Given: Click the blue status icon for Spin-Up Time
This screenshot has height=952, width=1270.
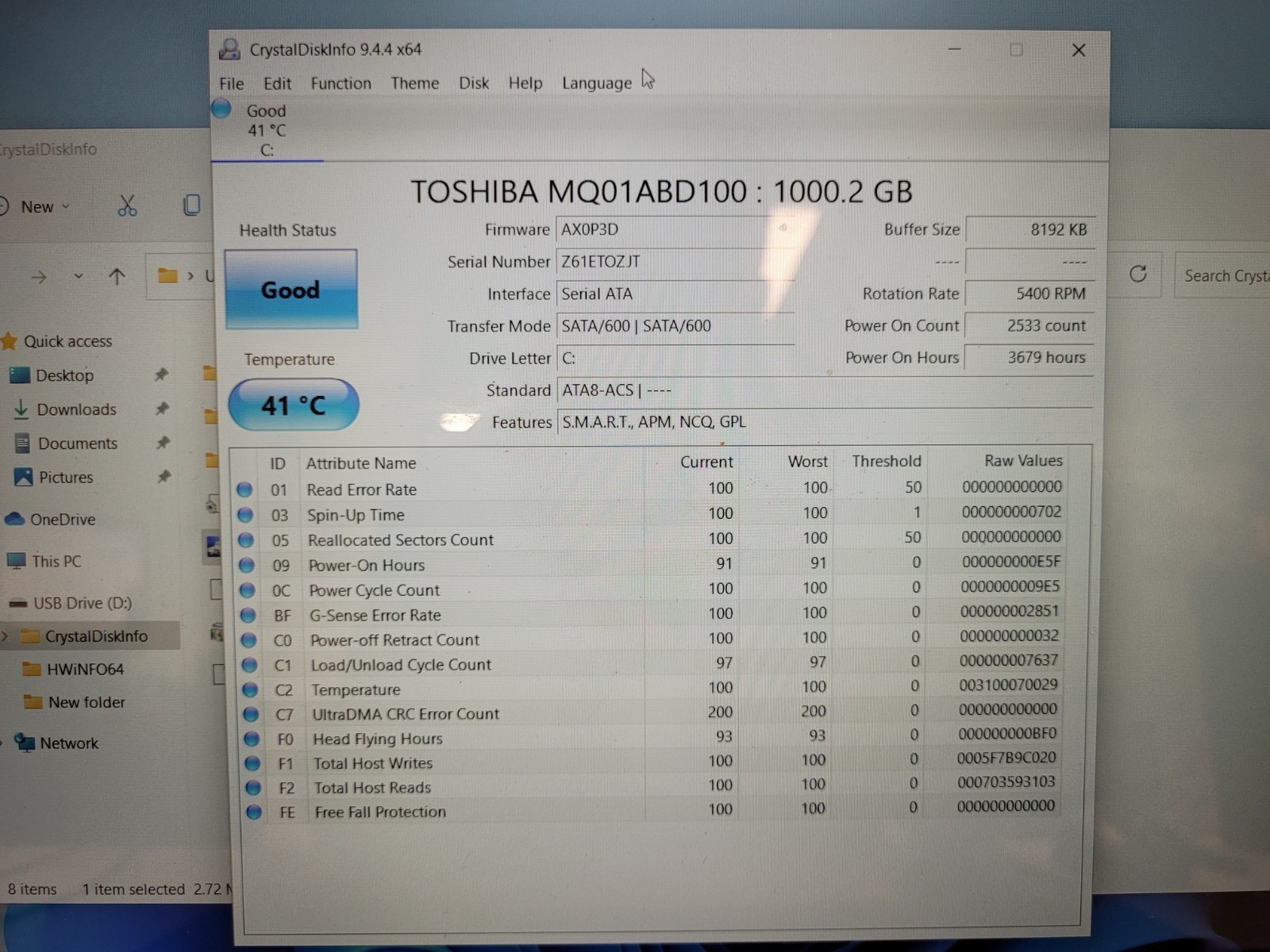Looking at the screenshot, I should (245, 515).
